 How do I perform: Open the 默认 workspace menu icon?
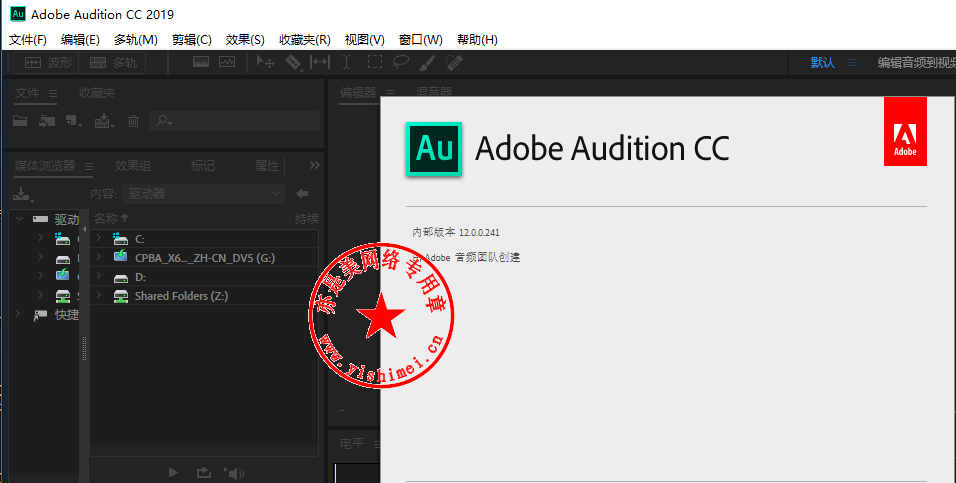pos(852,62)
